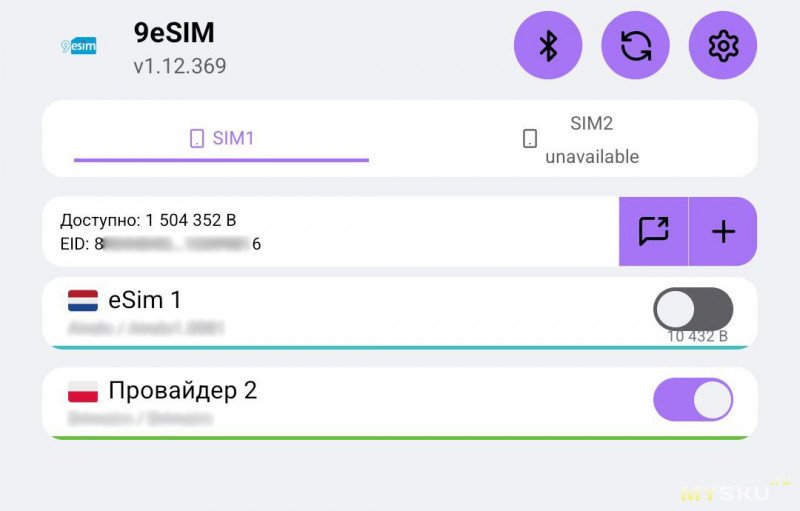Disable the Провайдер 2 toggle
The height and width of the screenshot is (511, 800).
[x=693, y=399]
